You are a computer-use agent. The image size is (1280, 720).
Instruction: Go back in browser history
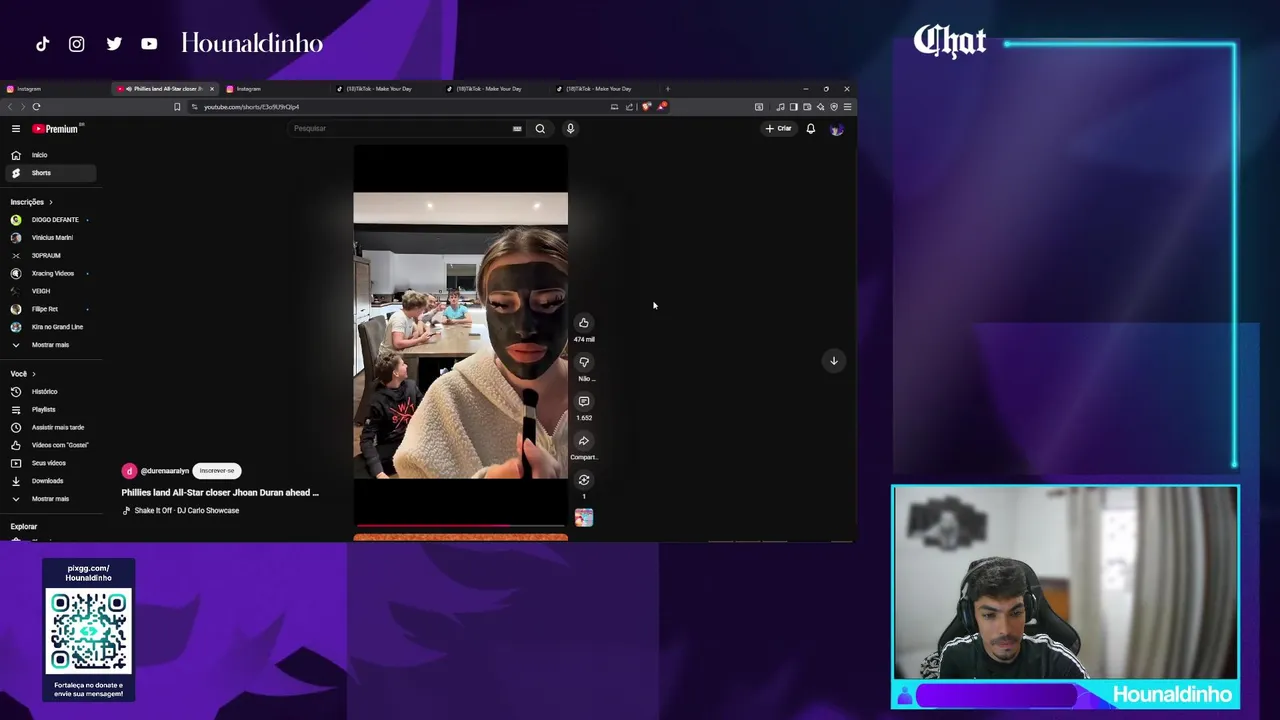(10, 106)
